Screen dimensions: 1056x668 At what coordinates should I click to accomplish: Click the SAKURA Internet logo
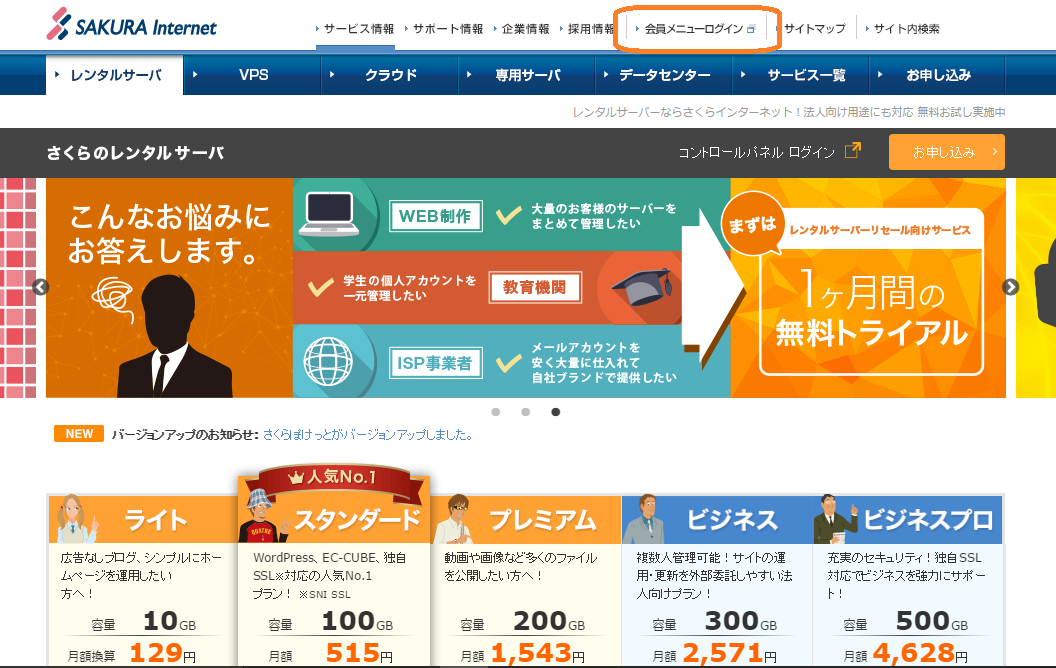tap(130, 24)
